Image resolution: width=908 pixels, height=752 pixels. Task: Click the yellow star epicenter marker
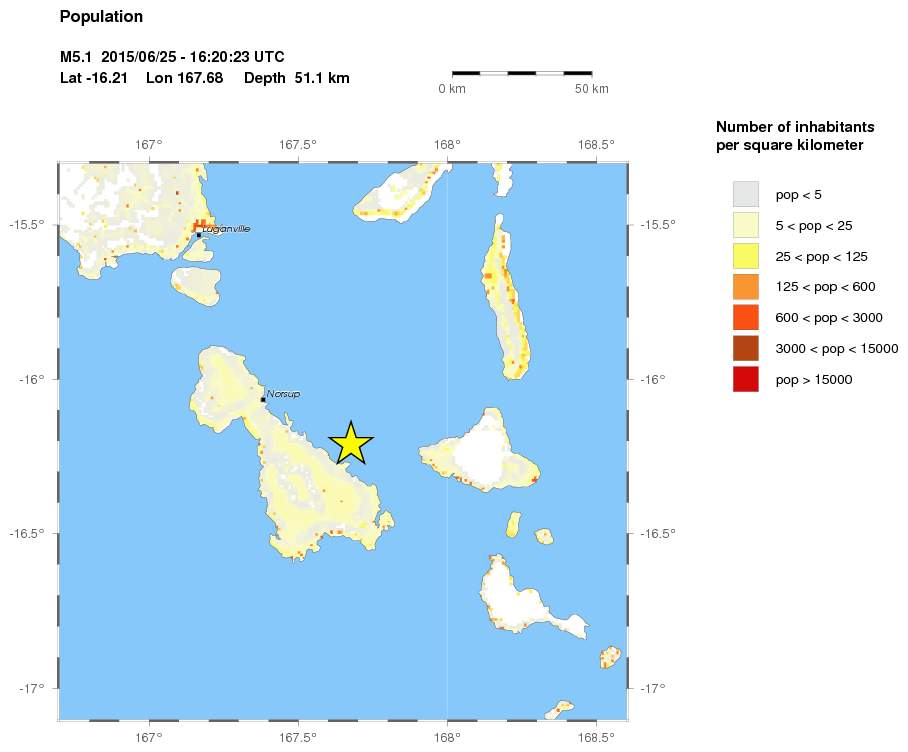pyautogui.click(x=351, y=444)
